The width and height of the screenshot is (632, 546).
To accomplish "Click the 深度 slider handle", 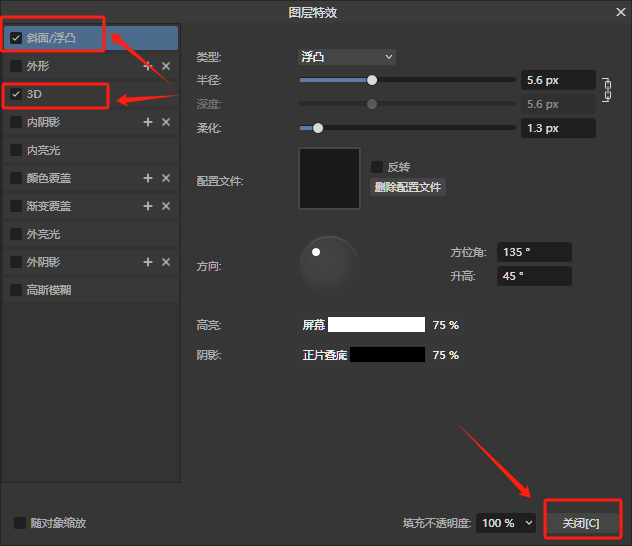I will pos(372,104).
